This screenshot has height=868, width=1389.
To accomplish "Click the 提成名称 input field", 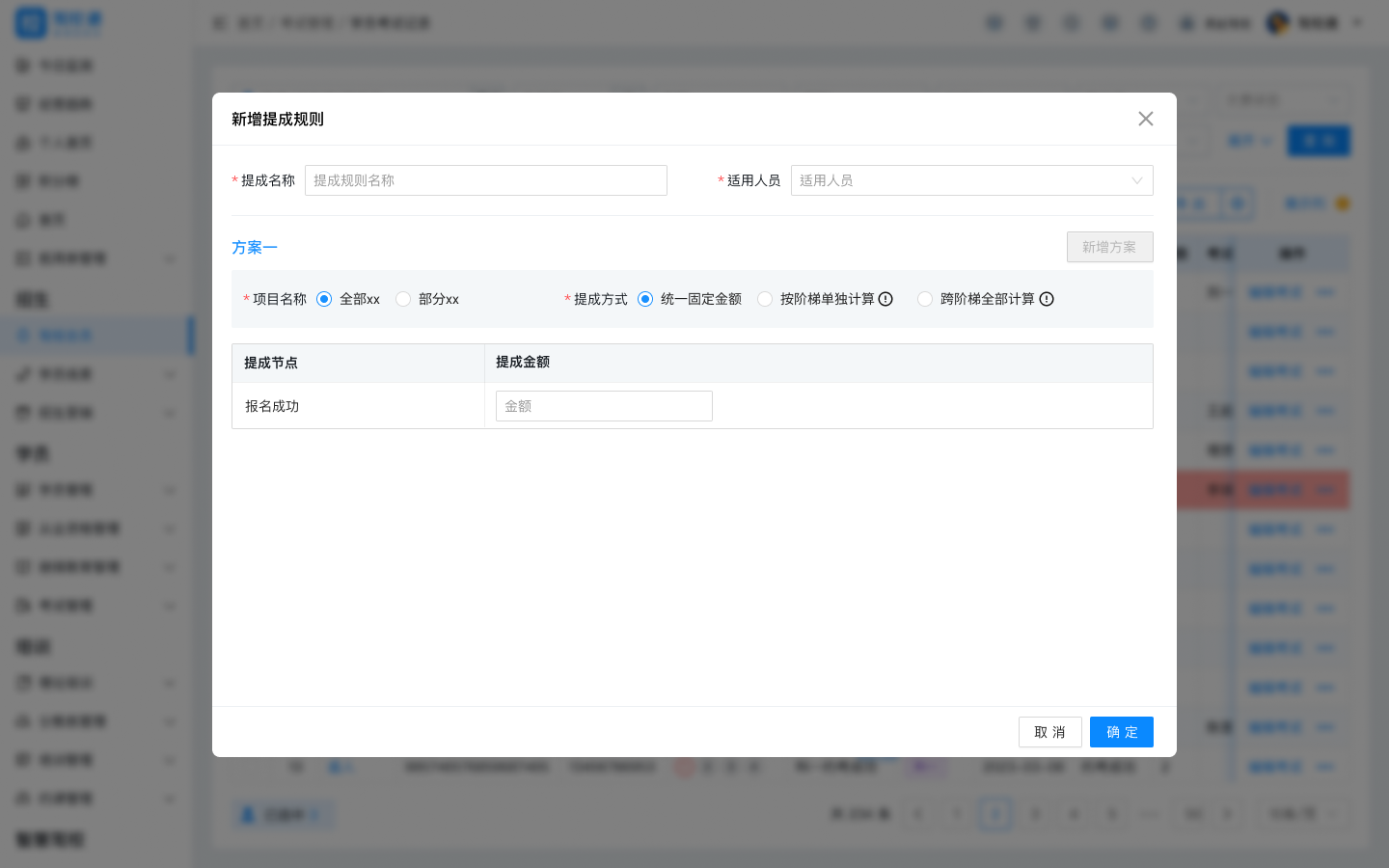I will tap(486, 180).
